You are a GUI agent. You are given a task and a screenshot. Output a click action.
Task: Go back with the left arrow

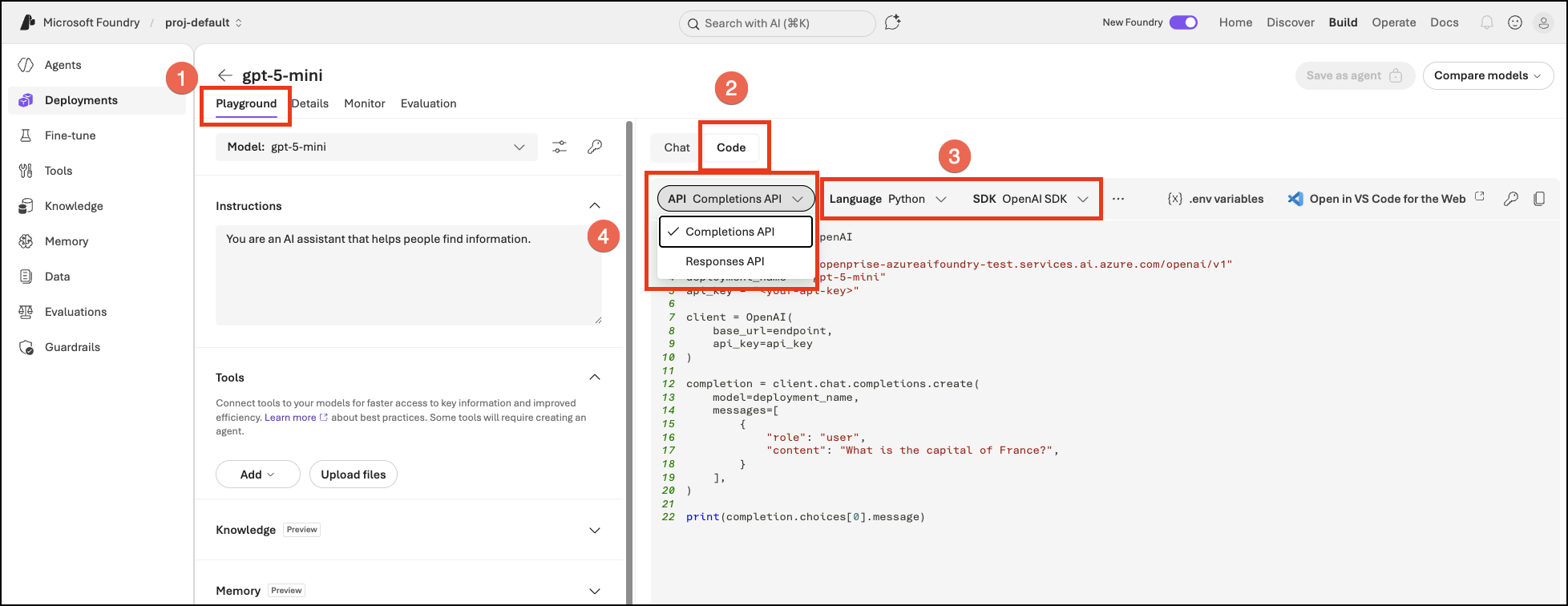tap(225, 75)
